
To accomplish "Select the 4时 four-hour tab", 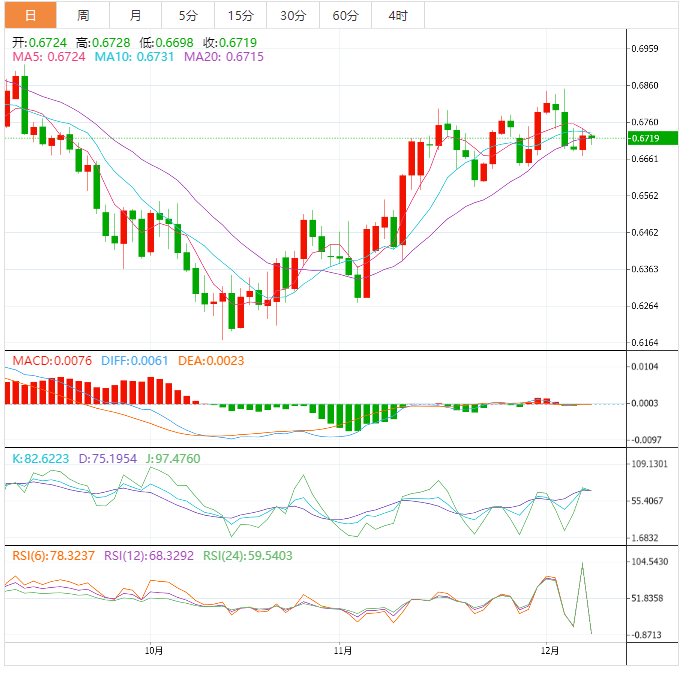I will (x=397, y=15).
